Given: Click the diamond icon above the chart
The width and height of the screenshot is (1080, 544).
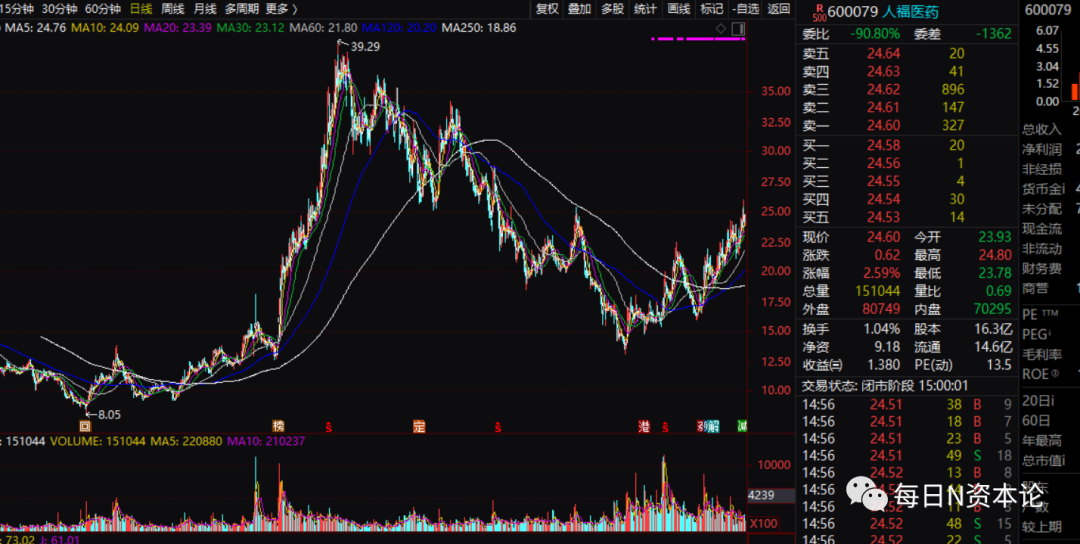Looking at the screenshot, I should [x=720, y=28].
